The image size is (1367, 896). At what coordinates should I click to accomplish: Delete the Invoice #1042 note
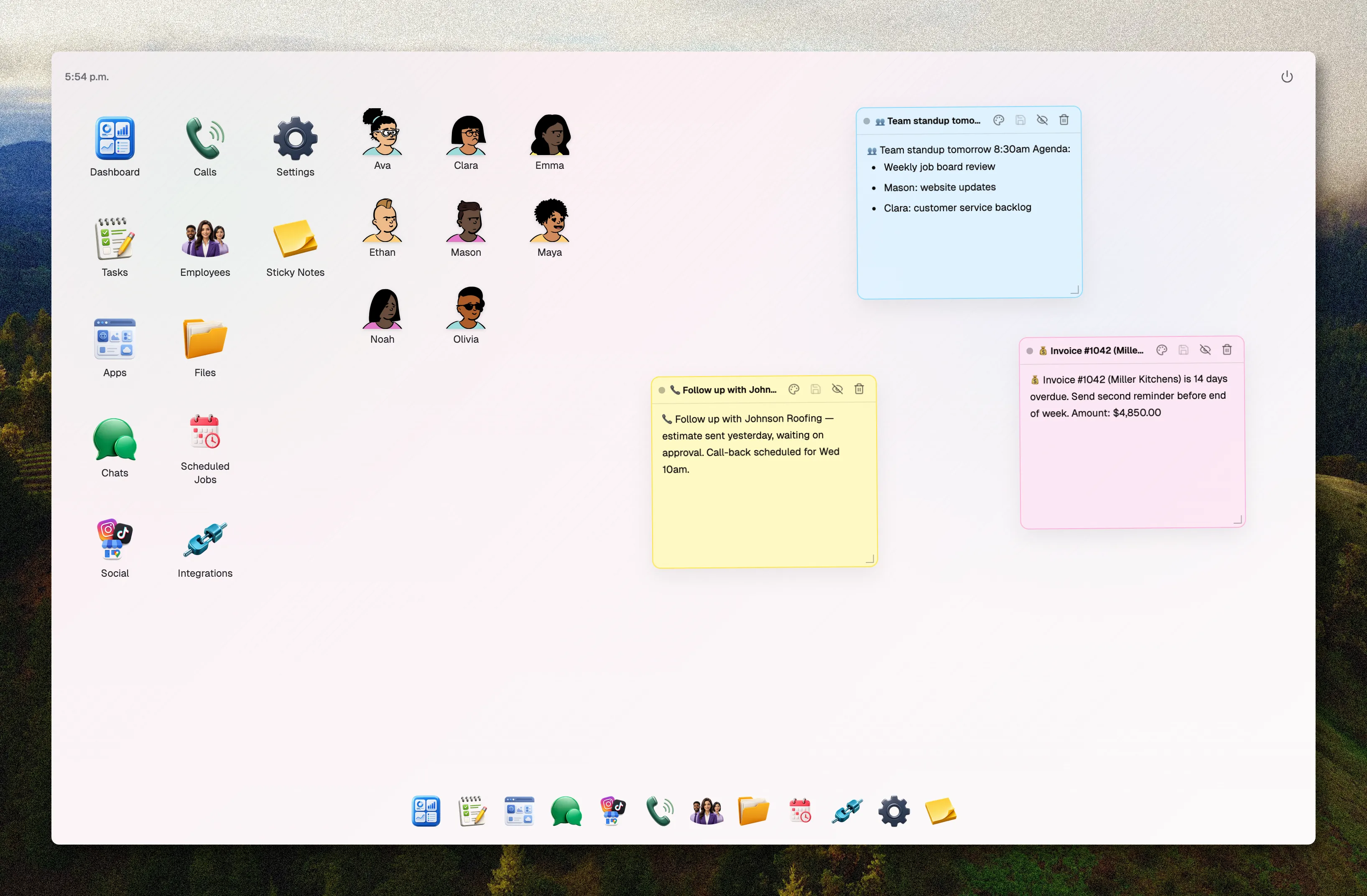coord(1227,350)
